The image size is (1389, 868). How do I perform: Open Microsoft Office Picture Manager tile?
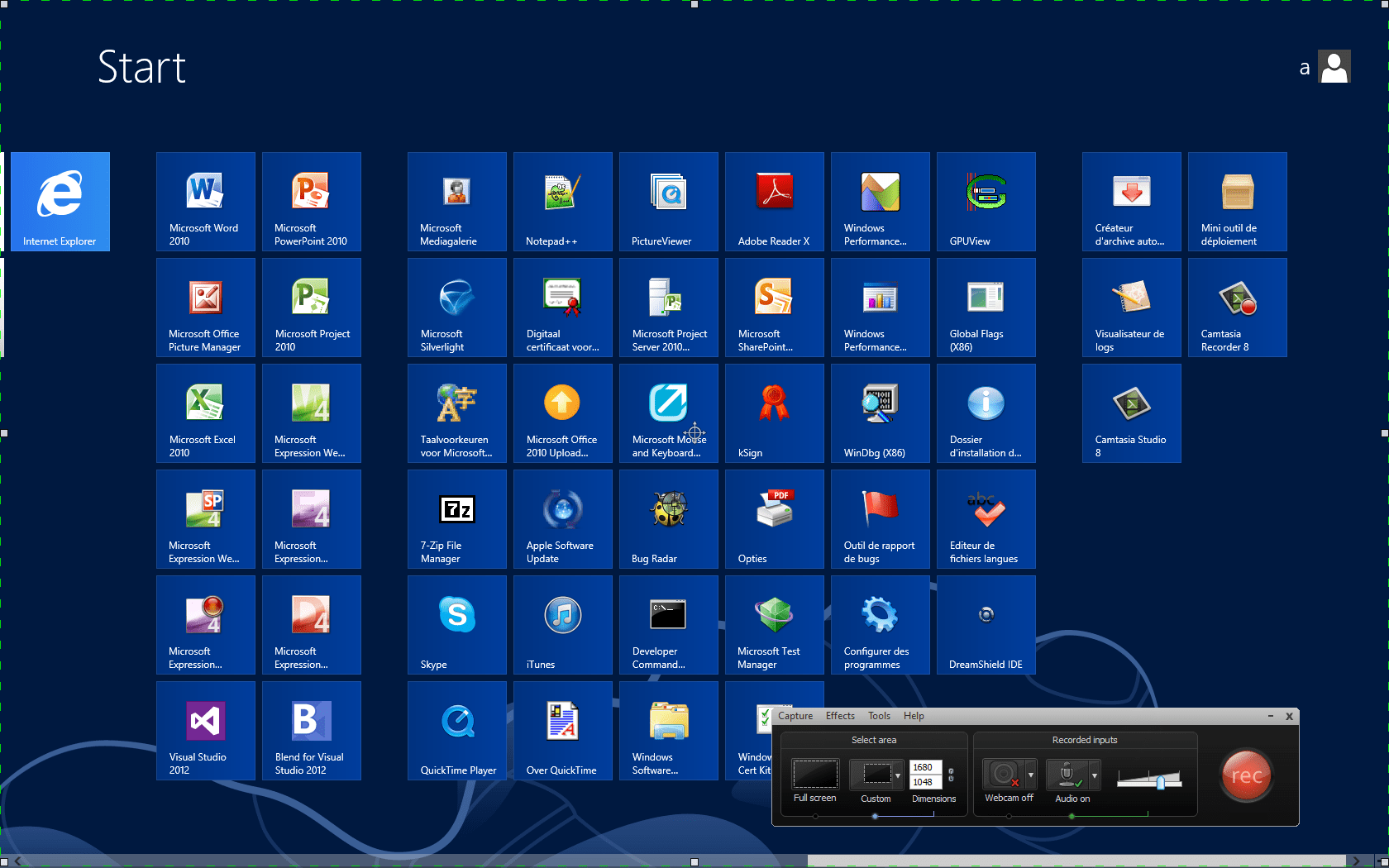(x=206, y=308)
